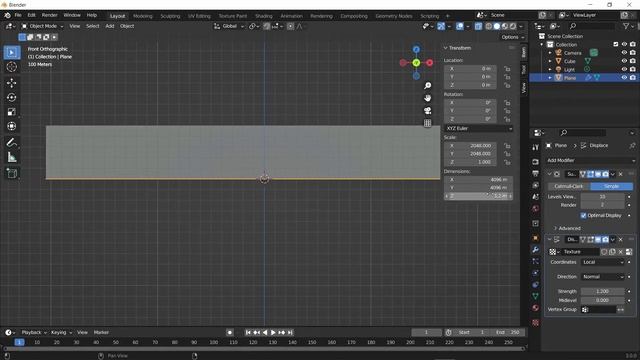Remove the Subdivision modifier
This screenshot has width=640, height=360.
[x=621, y=174]
